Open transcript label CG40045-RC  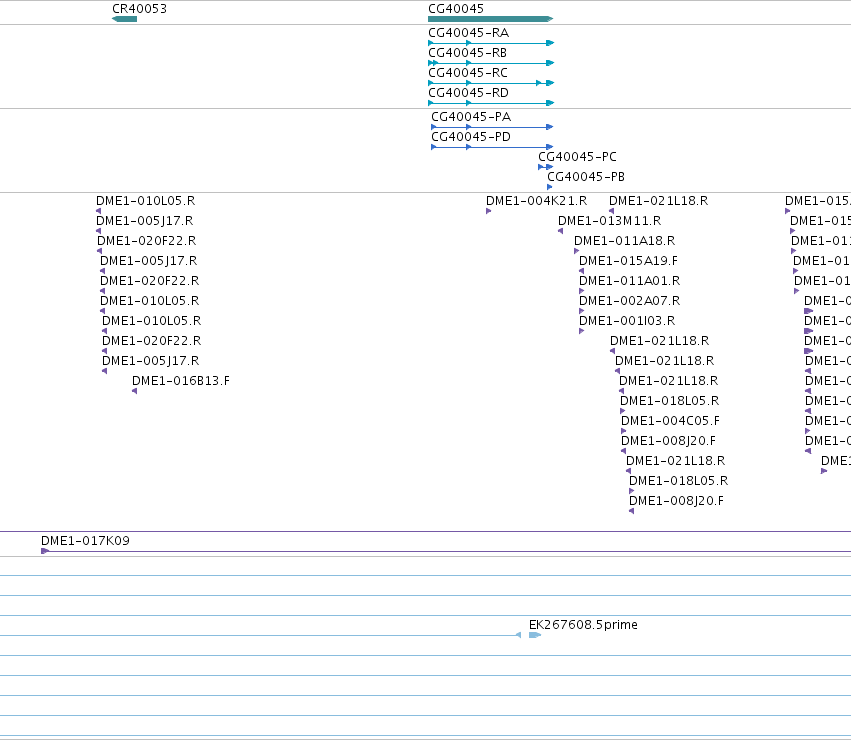click(x=468, y=73)
